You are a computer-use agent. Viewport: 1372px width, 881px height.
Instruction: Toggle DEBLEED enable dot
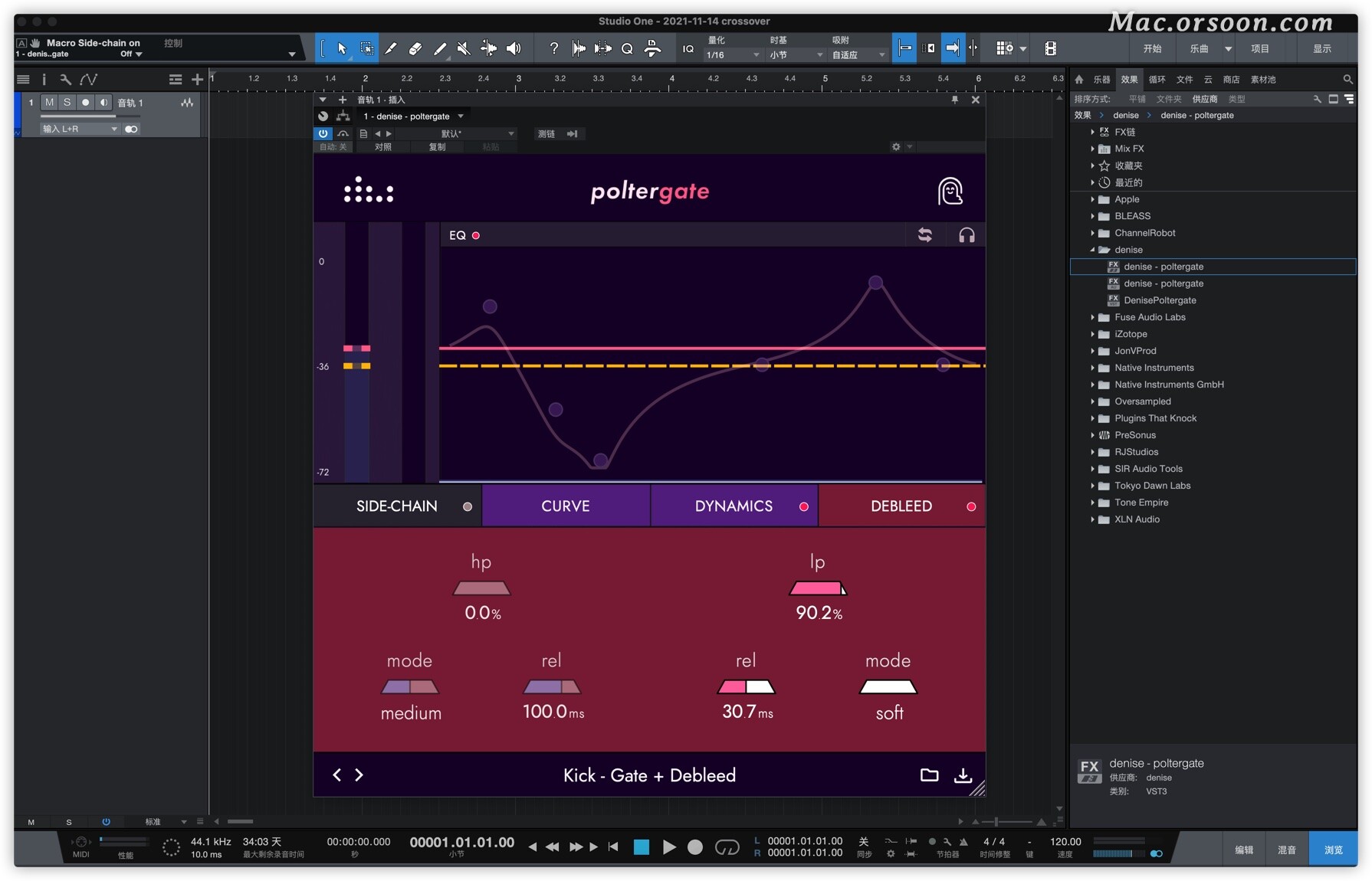click(x=971, y=506)
